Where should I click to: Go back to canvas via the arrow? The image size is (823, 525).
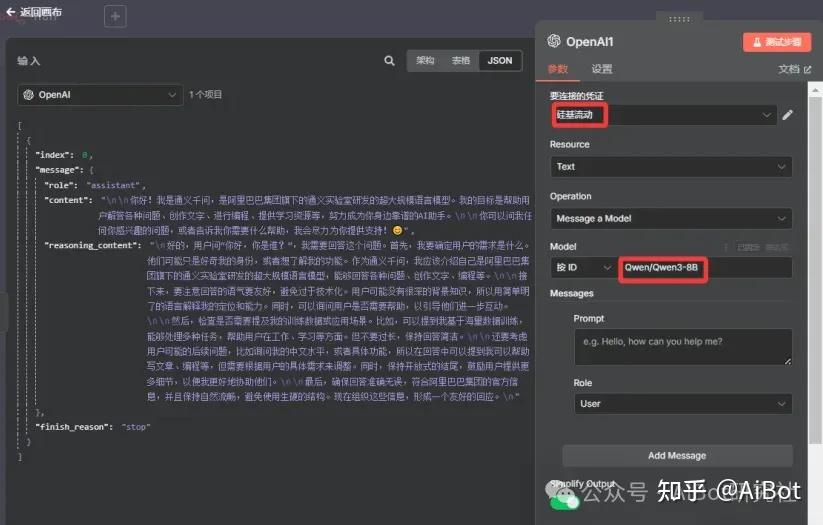coord(10,12)
